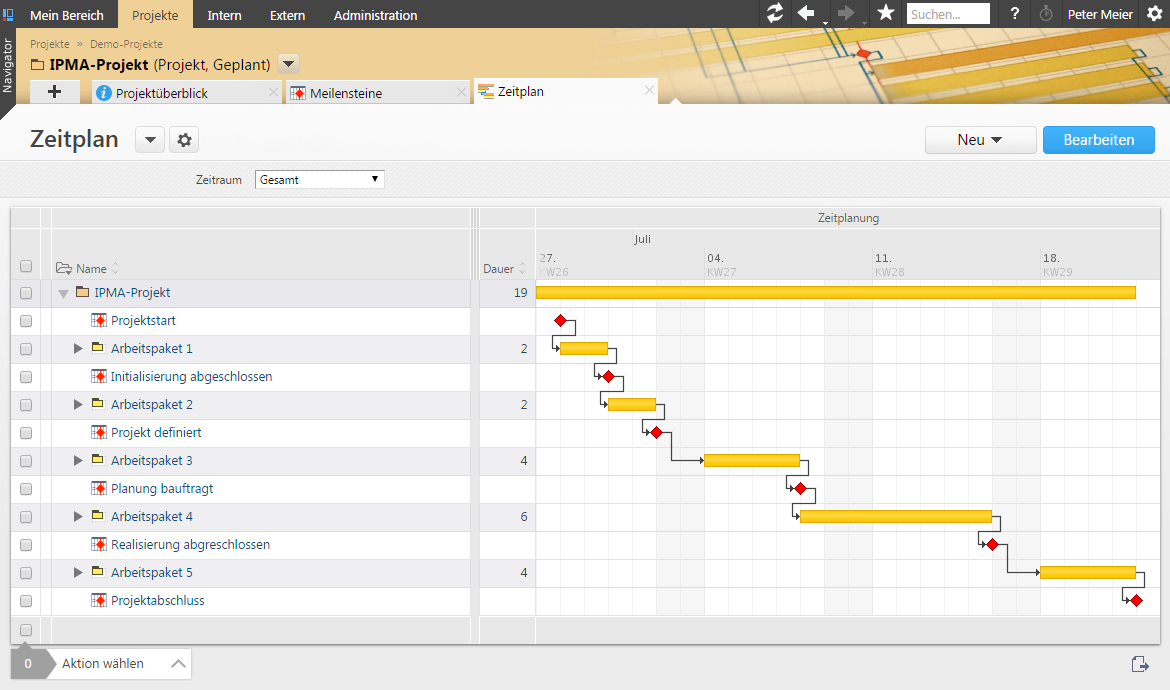The width and height of the screenshot is (1170, 690).
Task: Open the Projekt definiert milestone link
Action: (156, 433)
